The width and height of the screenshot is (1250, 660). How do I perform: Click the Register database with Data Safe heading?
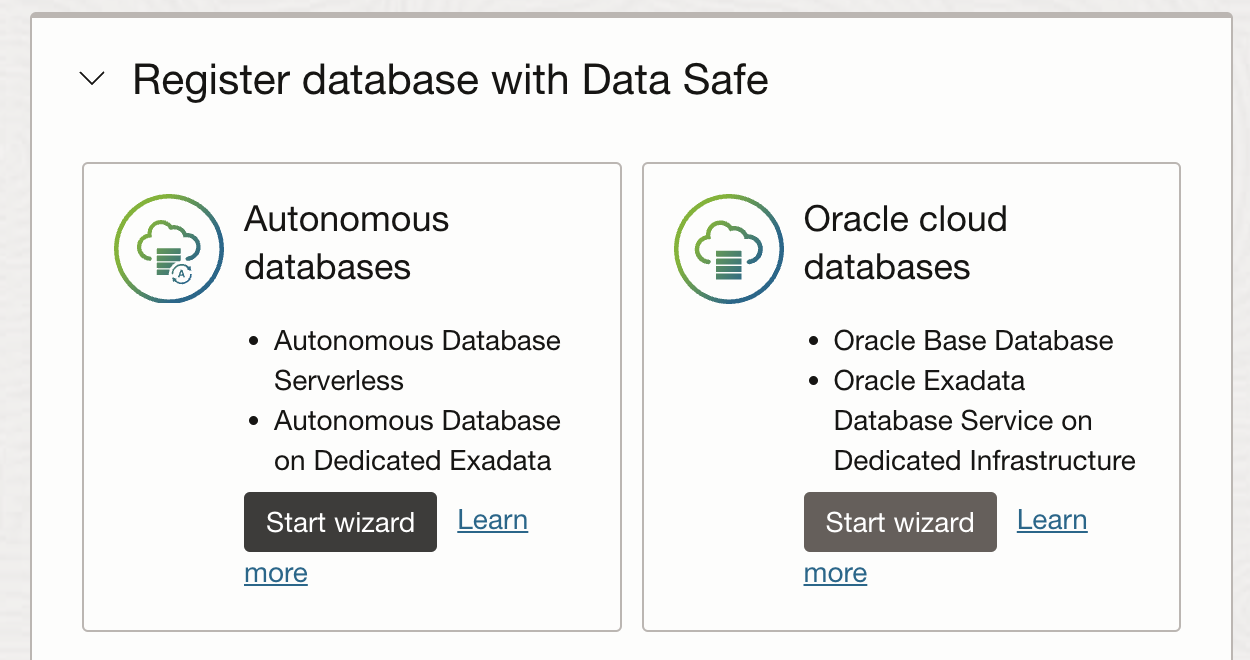[x=450, y=79]
